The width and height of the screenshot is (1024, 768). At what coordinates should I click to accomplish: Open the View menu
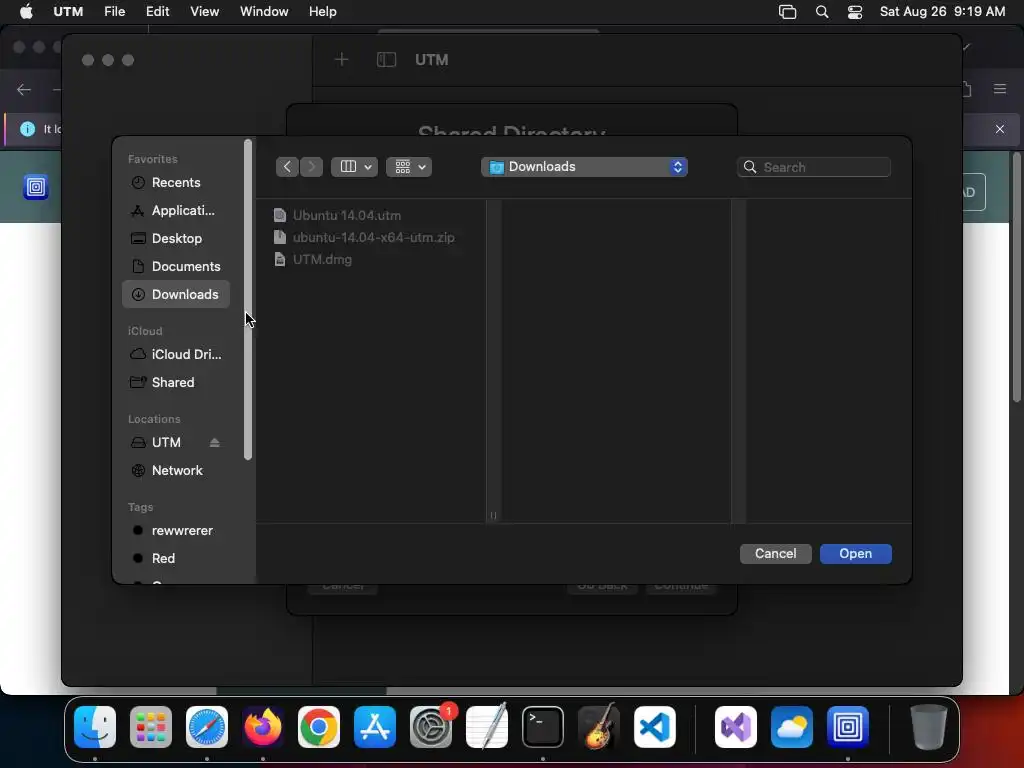[x=204, y=12]
